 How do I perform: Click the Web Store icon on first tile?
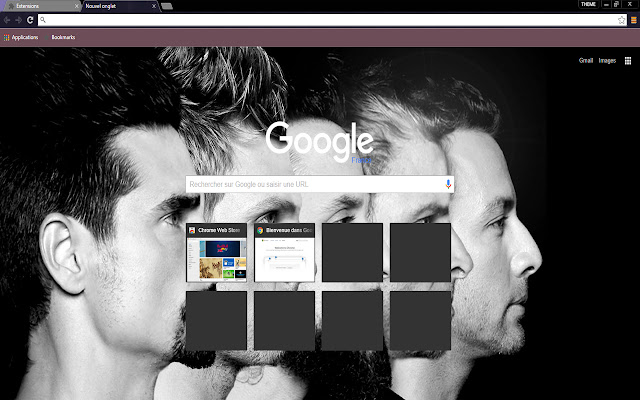point(192,231)
